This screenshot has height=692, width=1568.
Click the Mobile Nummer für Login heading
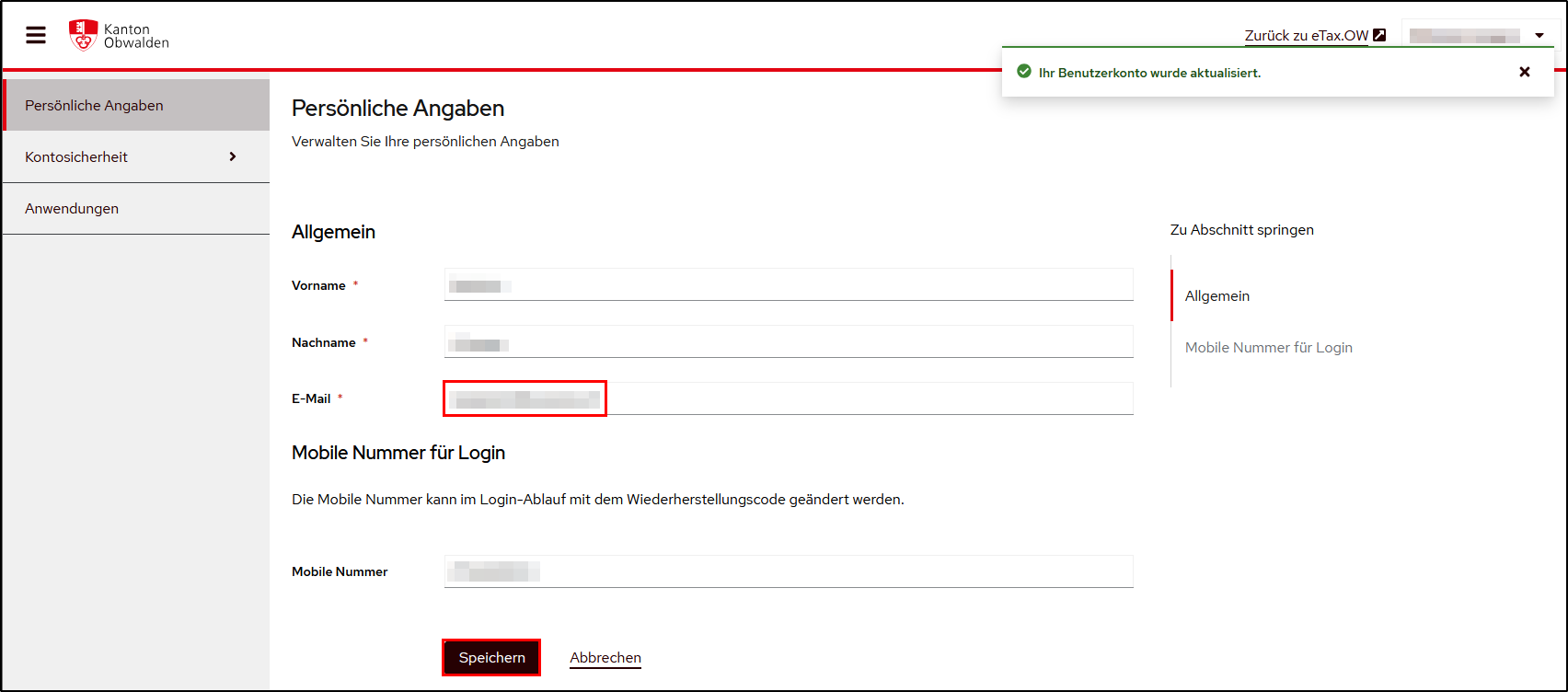pyautogui.click(x=398, y=453)
